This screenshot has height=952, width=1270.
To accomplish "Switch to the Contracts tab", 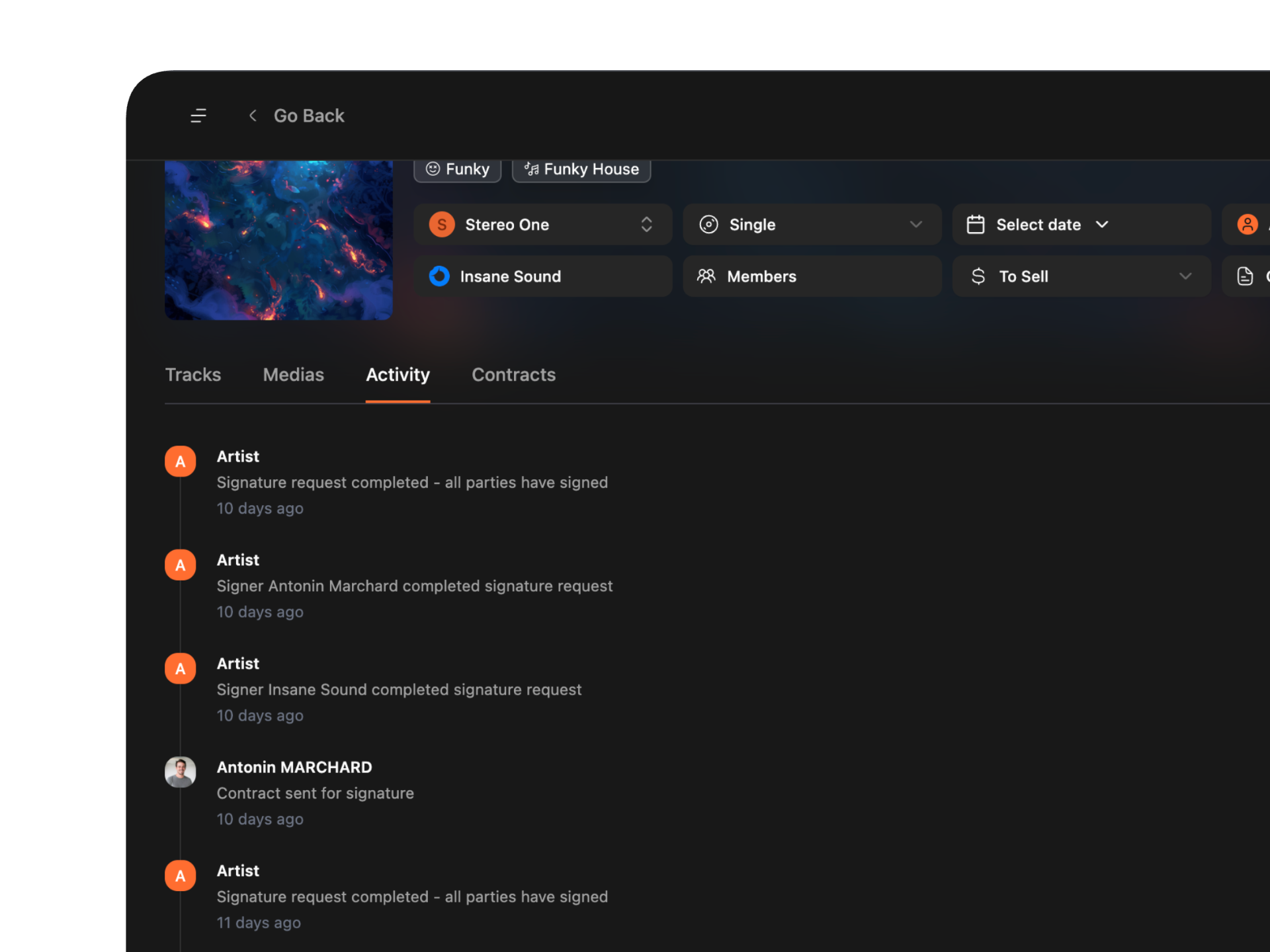I will click(x=513, y=375).
